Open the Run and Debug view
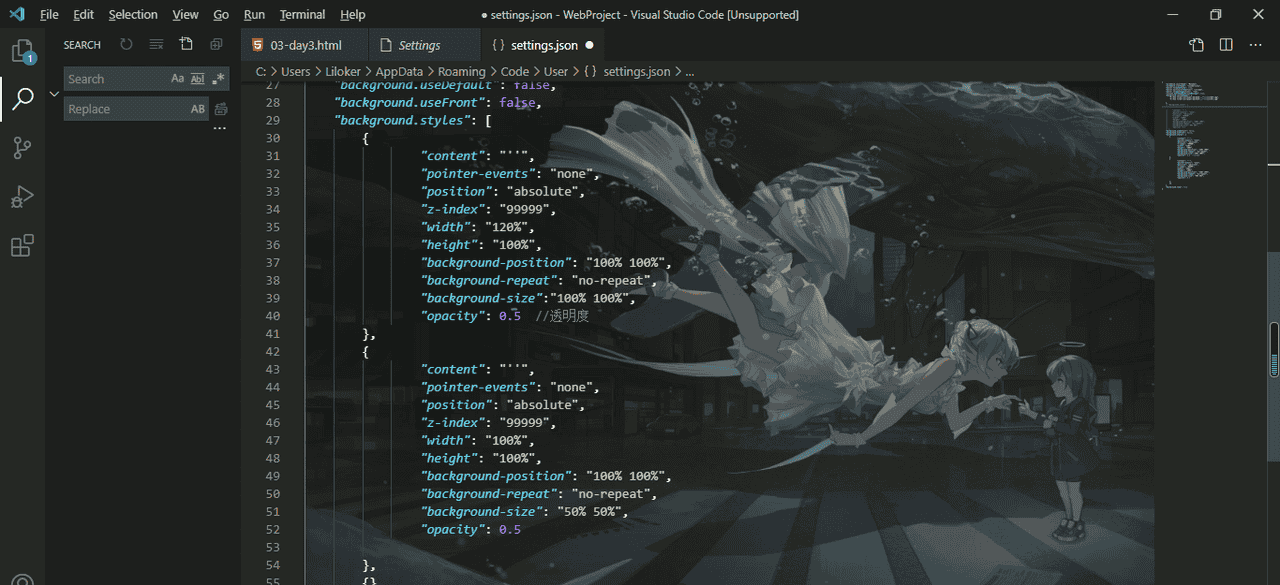Viewport: 1280px width, 585px height. pyautogui.click(x=22, y=197)
